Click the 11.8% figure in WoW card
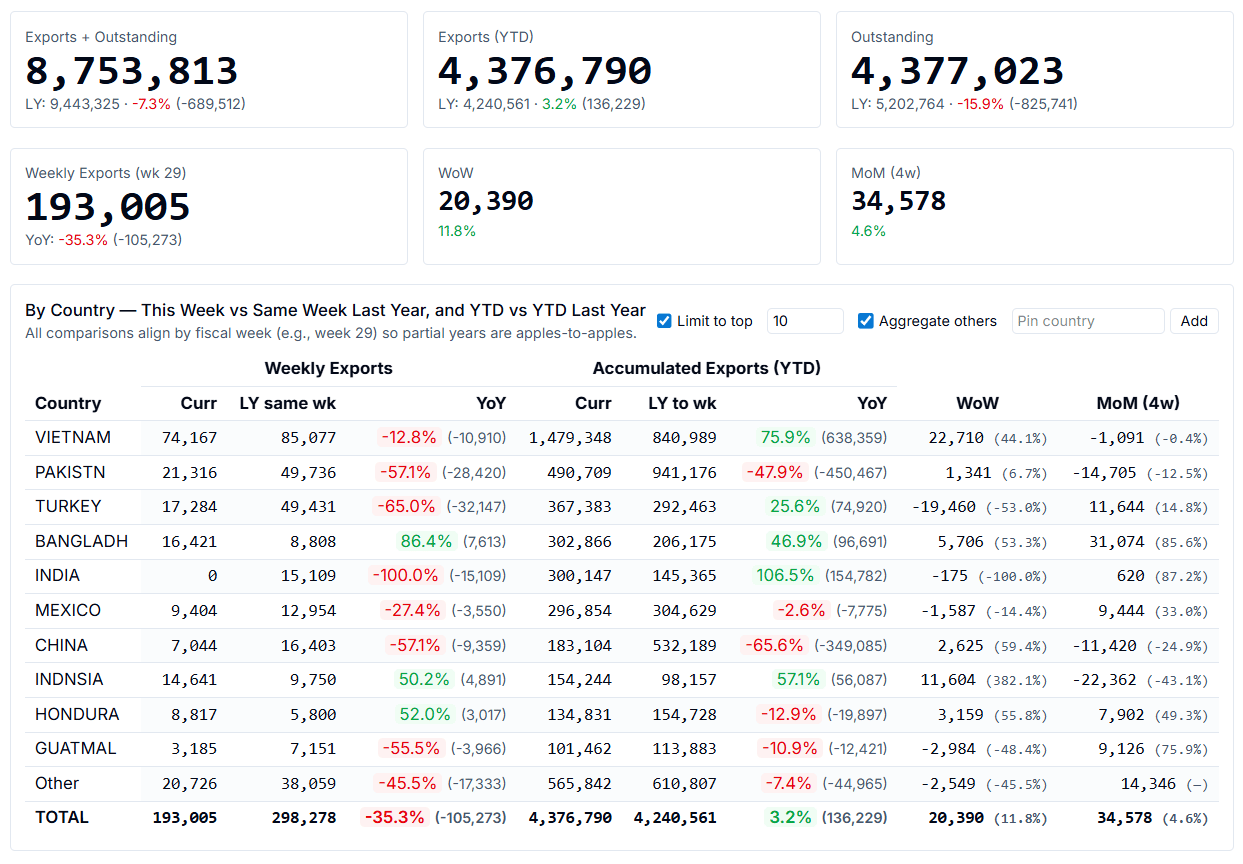 [457, 231]
